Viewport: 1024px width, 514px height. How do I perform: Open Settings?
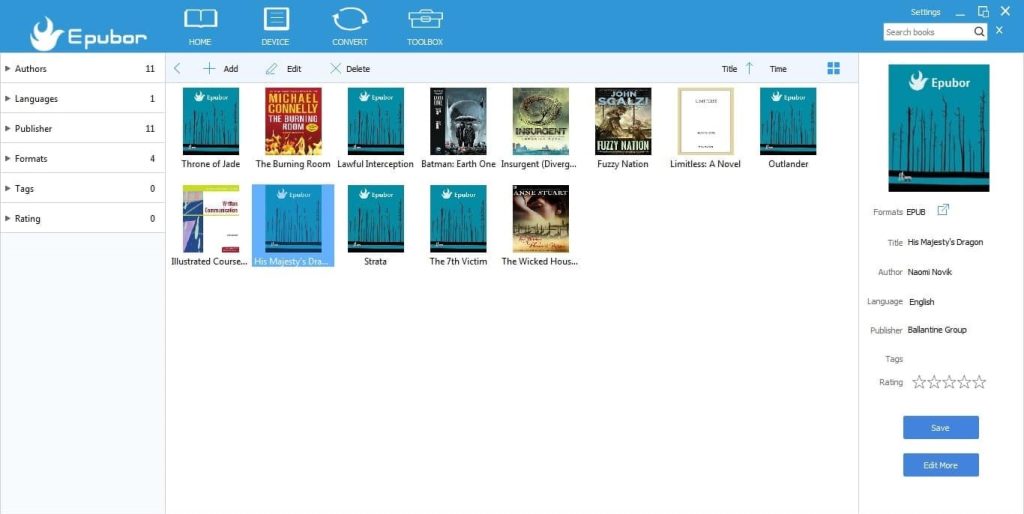click(x=925, y=12)
